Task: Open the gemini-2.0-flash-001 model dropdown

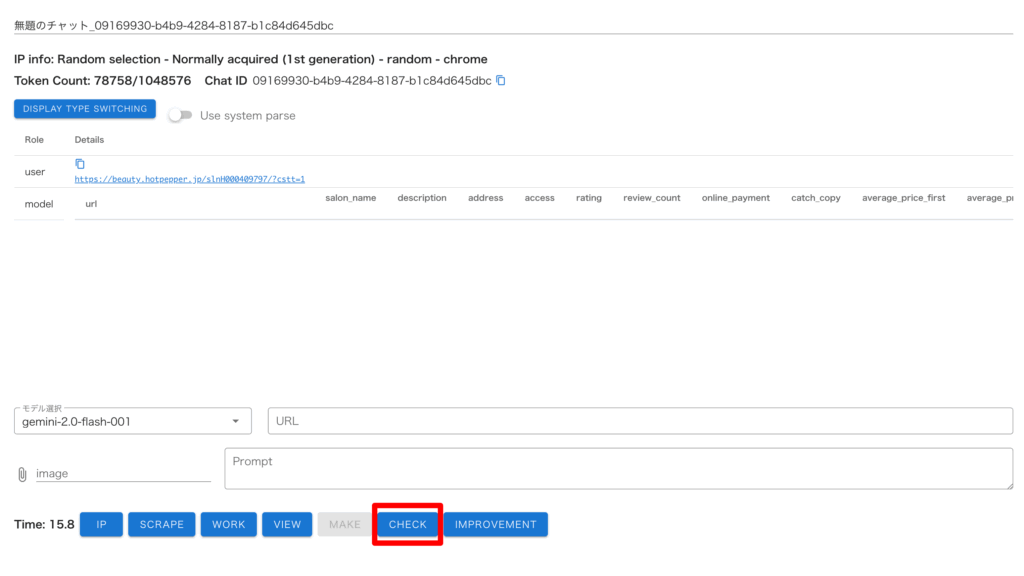Action: [133, 421]
